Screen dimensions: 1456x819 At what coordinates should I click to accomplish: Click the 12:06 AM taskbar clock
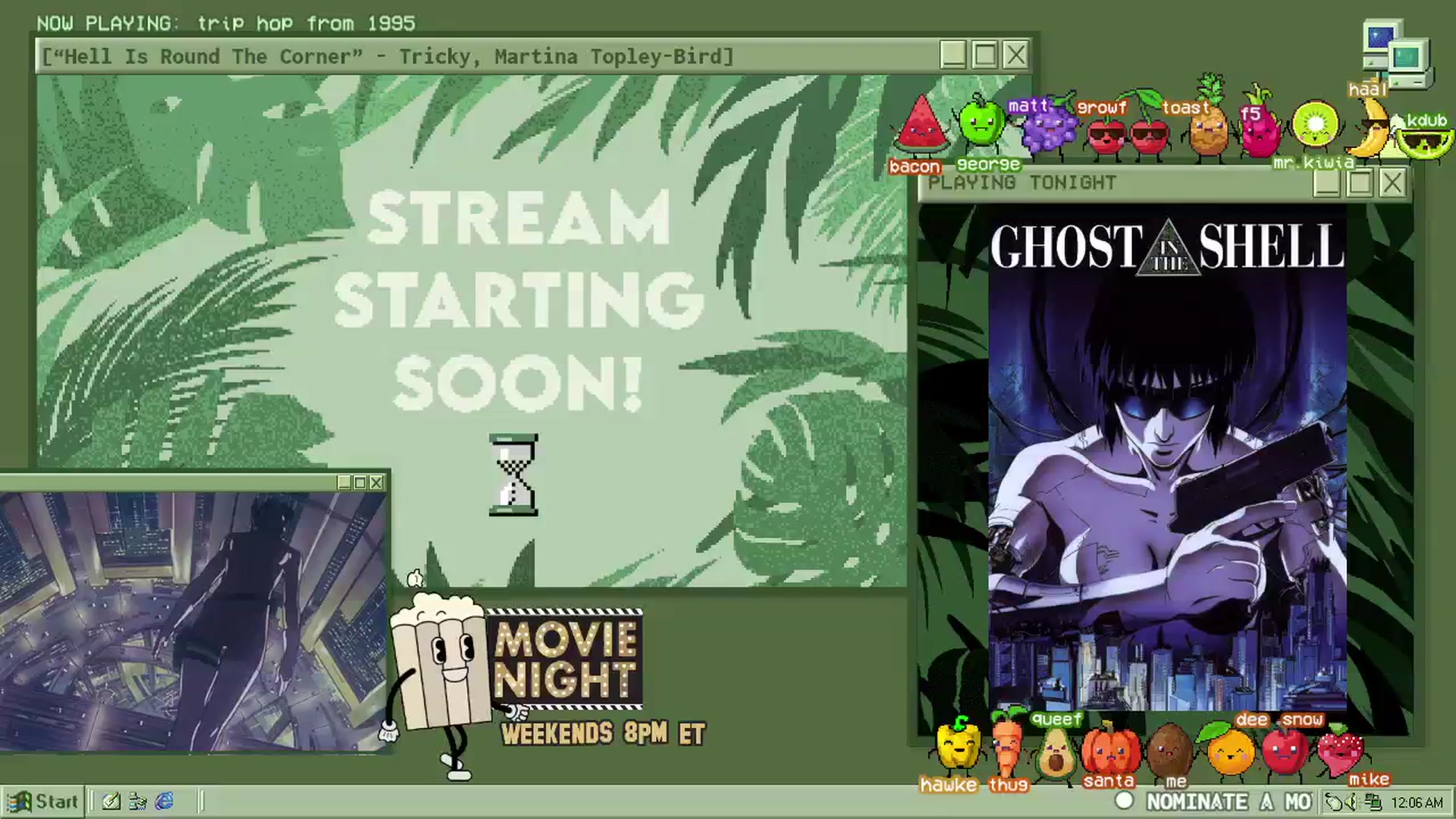click(1417, 802)
